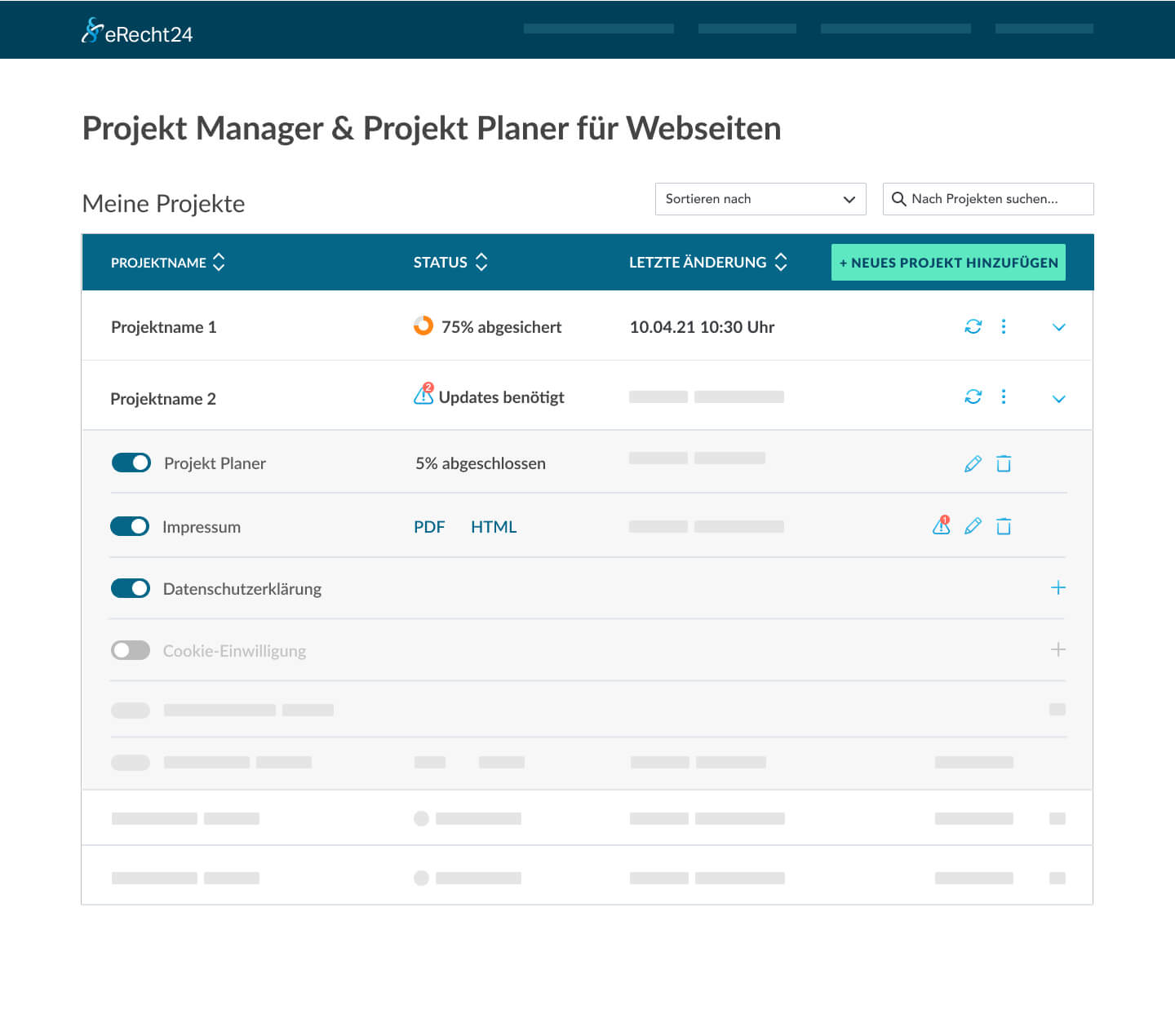Enable the Cookie-Einwilligung toggle
The image size is (1175, 1036).
point(131,650)
